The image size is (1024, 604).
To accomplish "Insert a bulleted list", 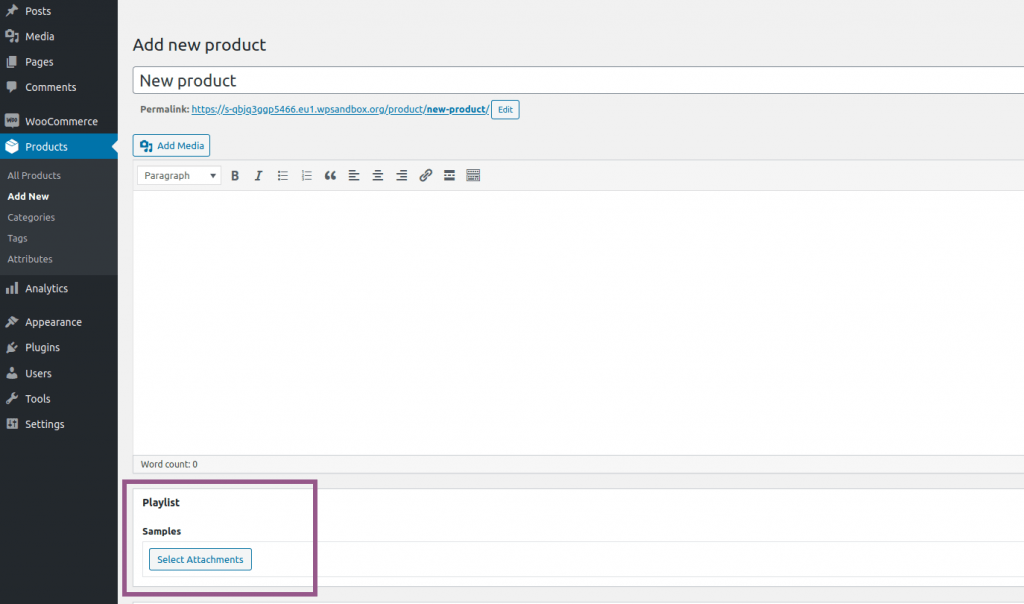I will point(283,176).
